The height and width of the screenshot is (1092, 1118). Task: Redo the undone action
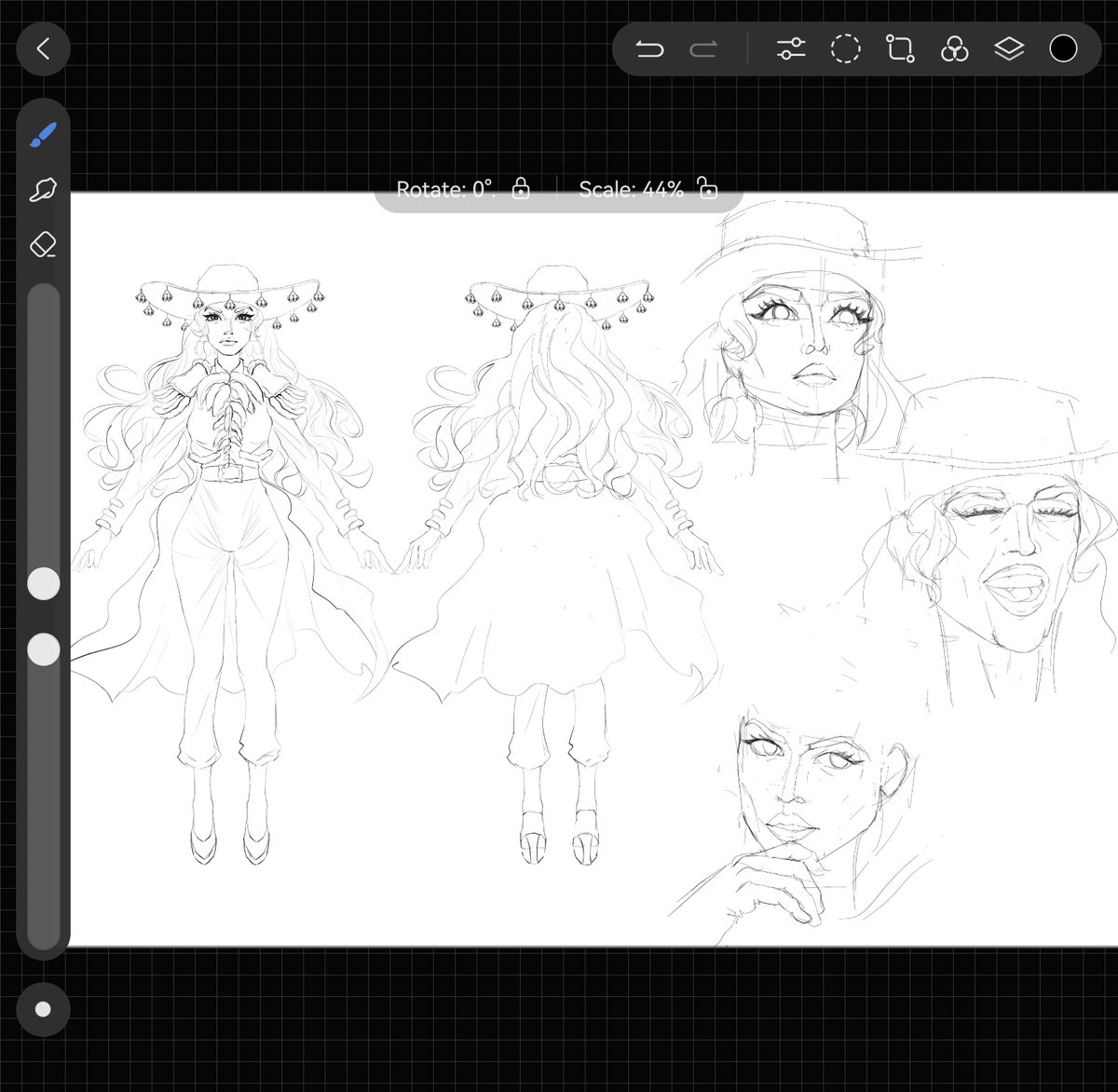pyautogui.click(x=702, y=49)
